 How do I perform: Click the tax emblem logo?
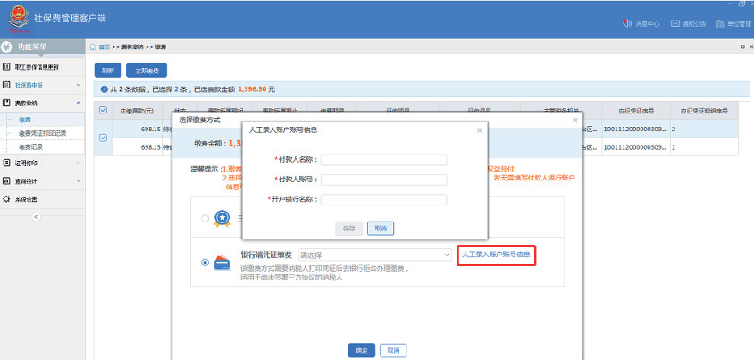click(x=19, y=20)
